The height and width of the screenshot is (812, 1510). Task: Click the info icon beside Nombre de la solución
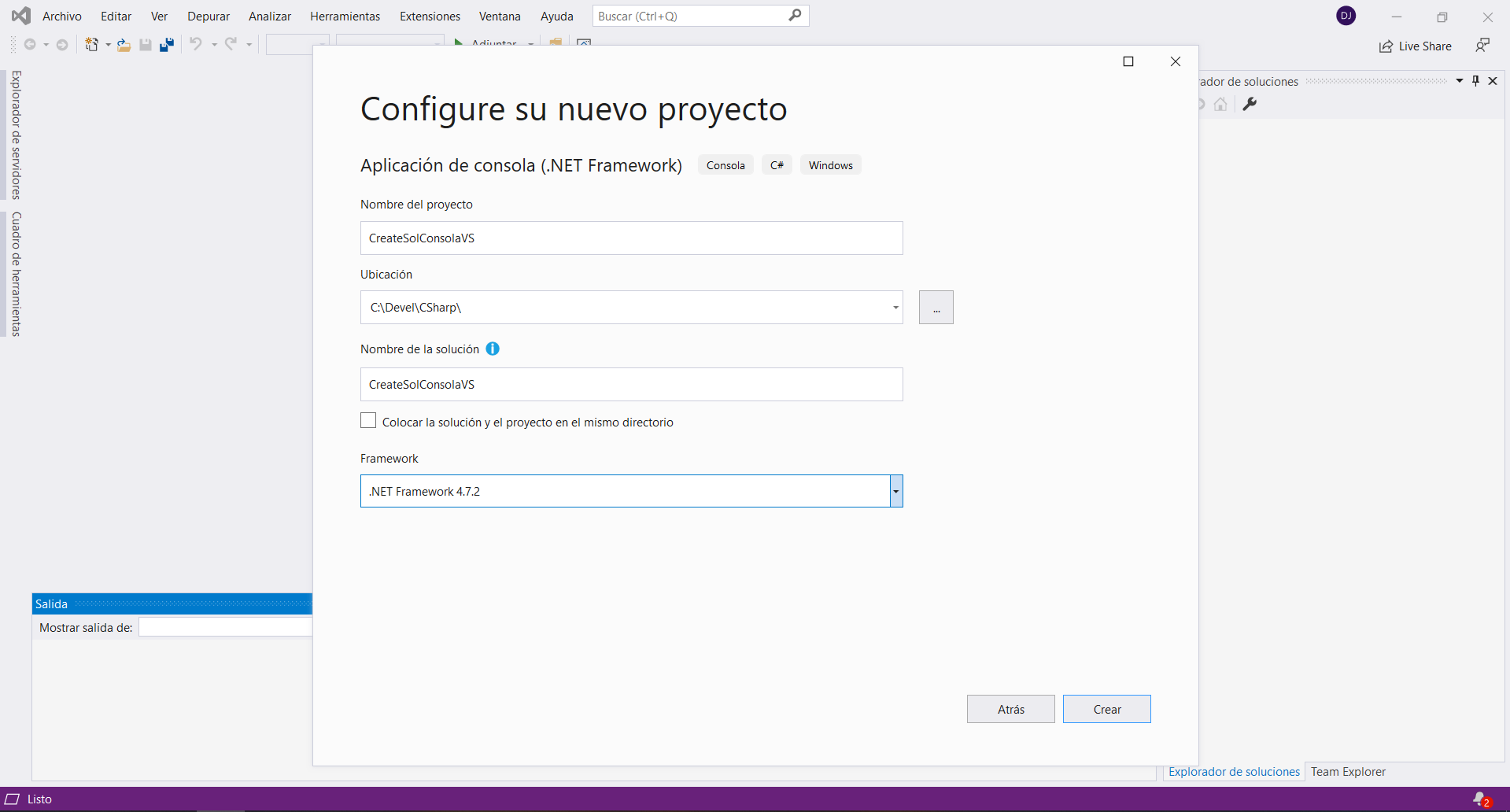pos(493,349)
